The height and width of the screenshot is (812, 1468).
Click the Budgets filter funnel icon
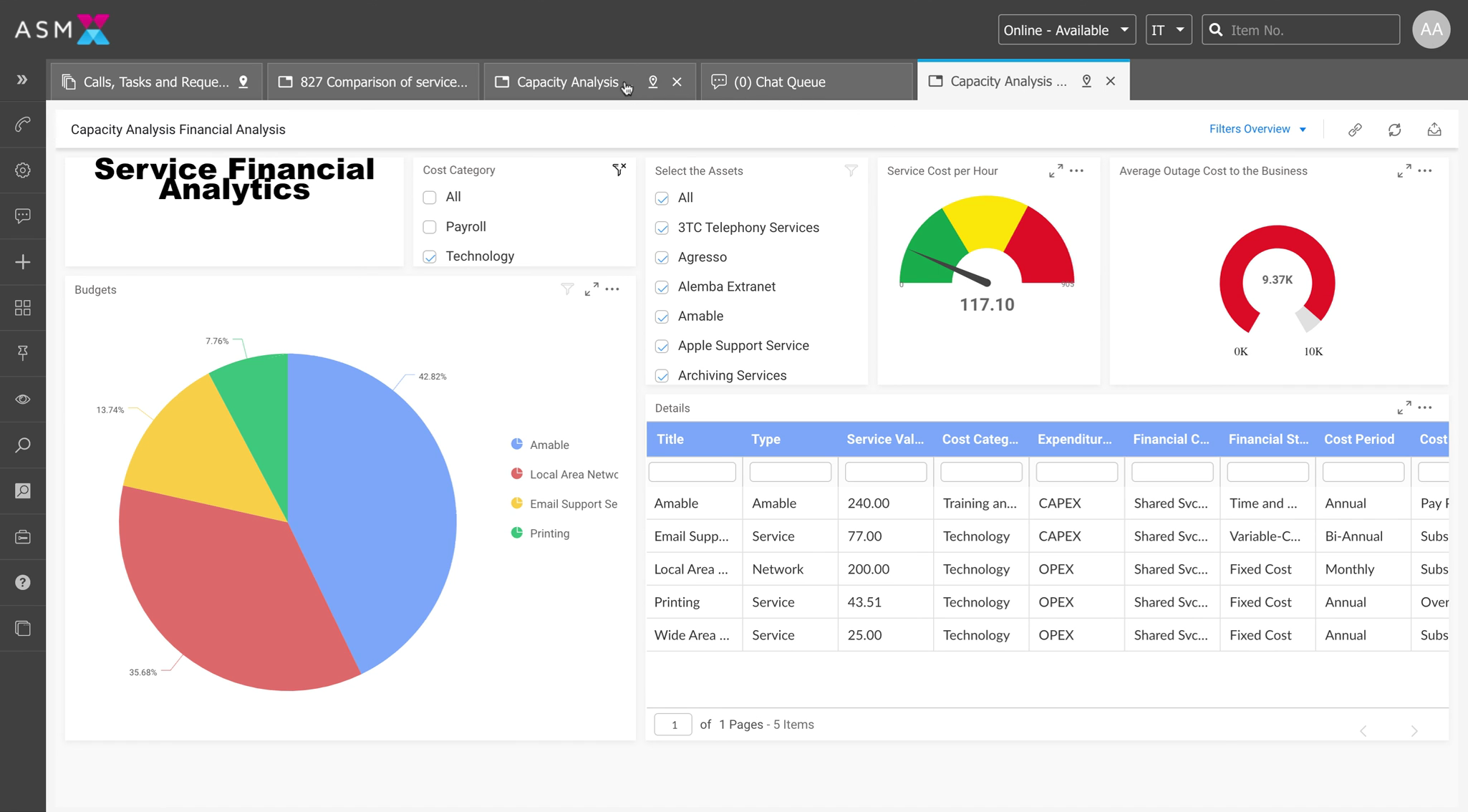point(567,289)
